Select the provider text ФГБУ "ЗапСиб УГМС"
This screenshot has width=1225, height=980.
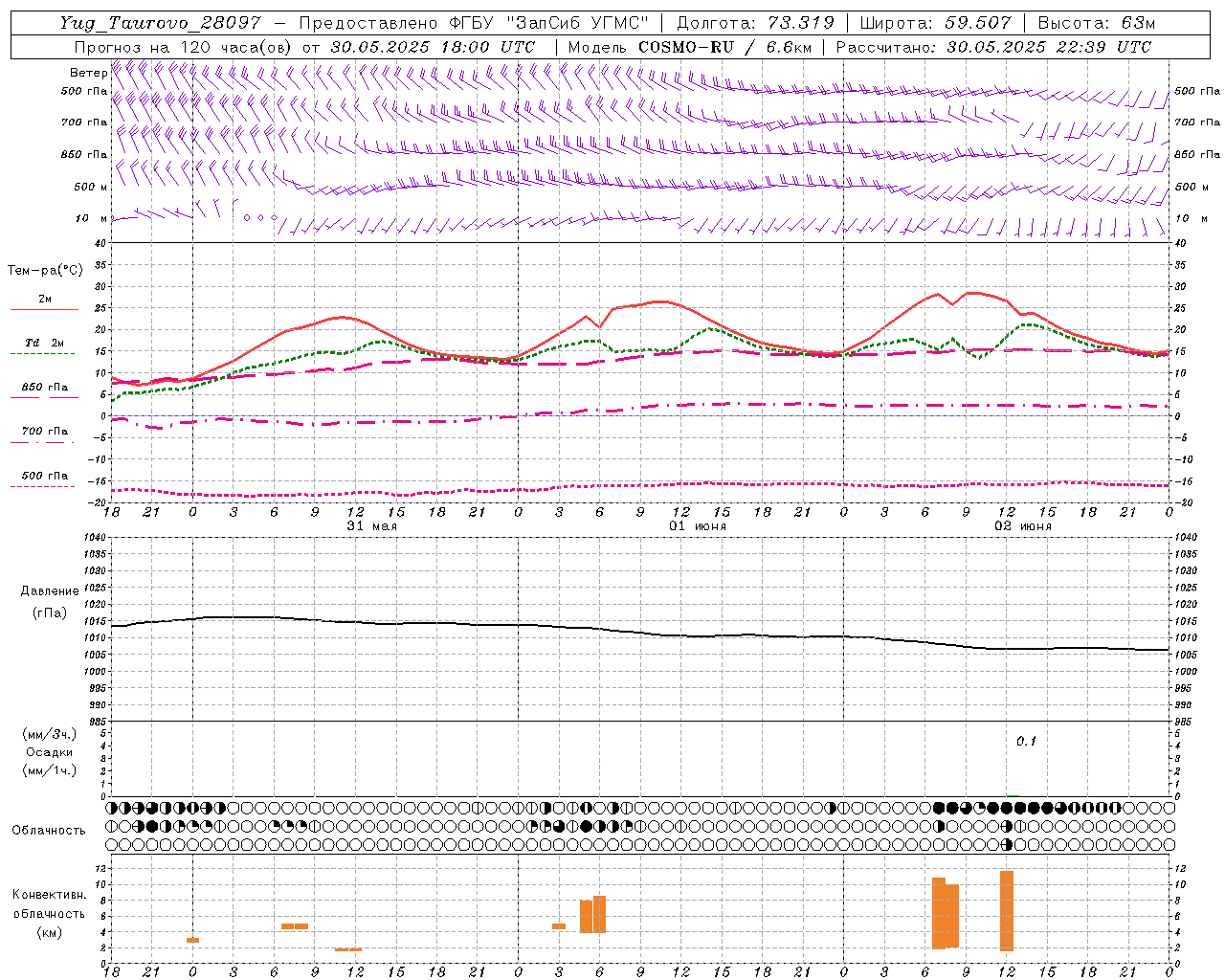pos(548,23)
